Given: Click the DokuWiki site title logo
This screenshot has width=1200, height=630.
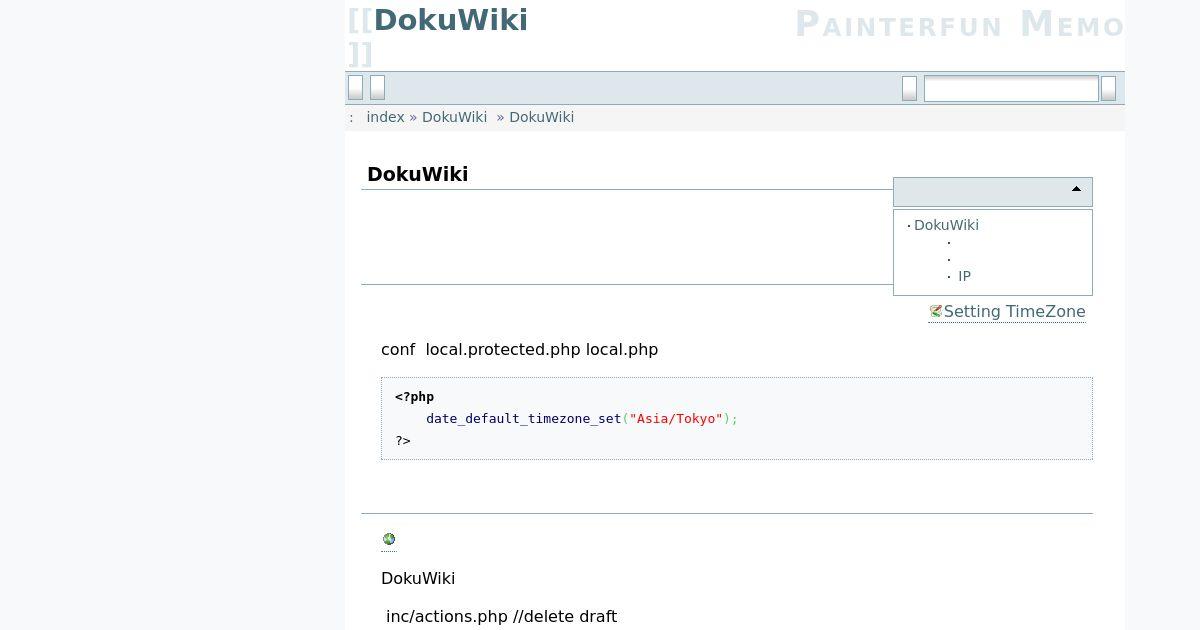Looking at the screenshot, I should click(x=451, y=20).
